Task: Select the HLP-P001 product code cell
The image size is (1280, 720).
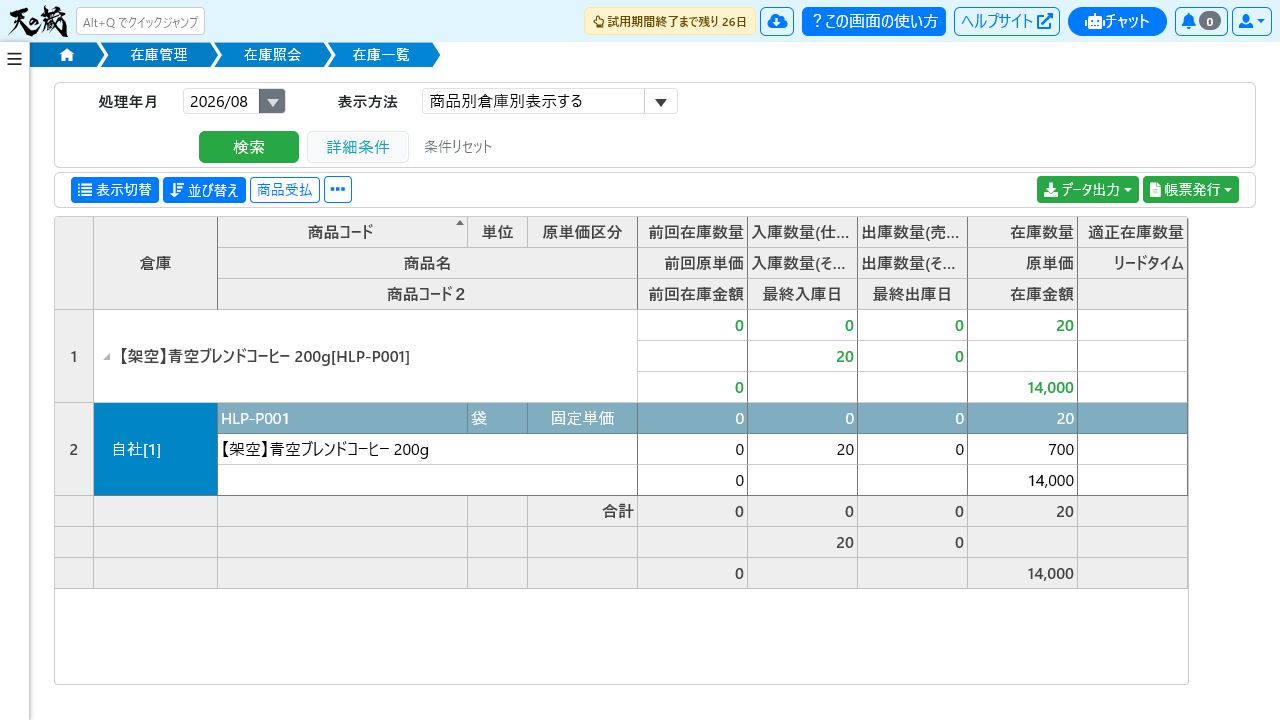Action: pos(342,418)
